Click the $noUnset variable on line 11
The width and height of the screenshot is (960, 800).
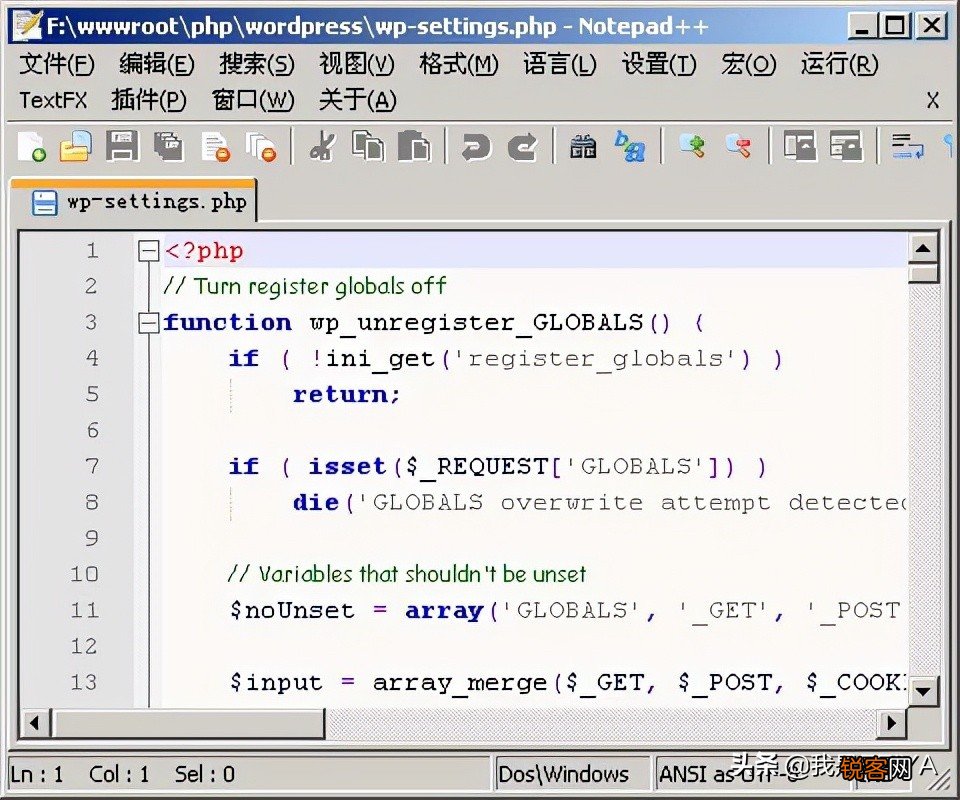pyautogui.click(x=292, y=611)
